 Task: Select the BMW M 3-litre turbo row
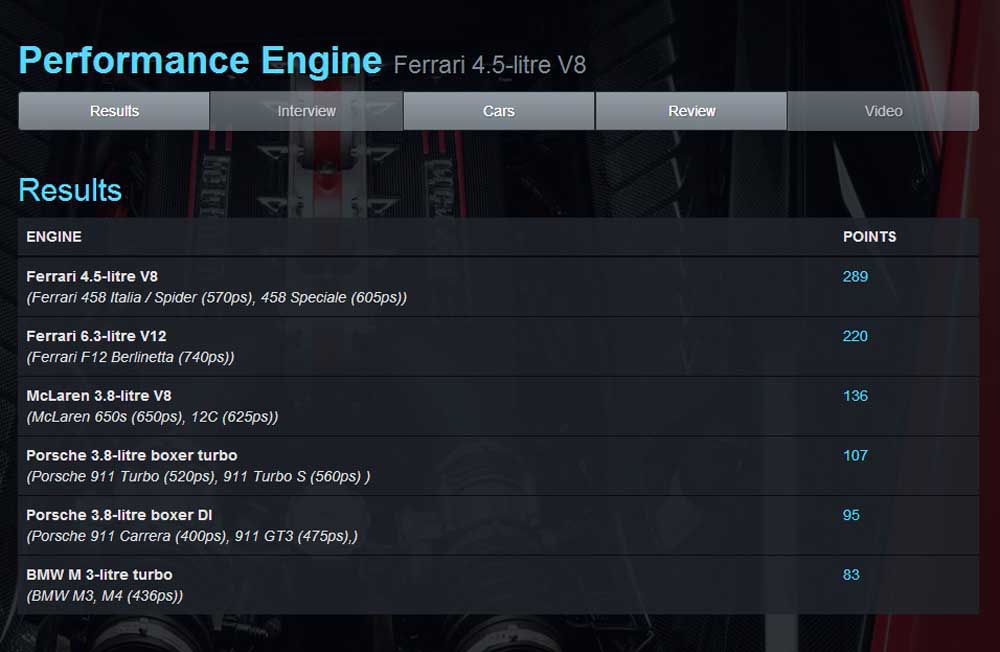click(99, 575)
